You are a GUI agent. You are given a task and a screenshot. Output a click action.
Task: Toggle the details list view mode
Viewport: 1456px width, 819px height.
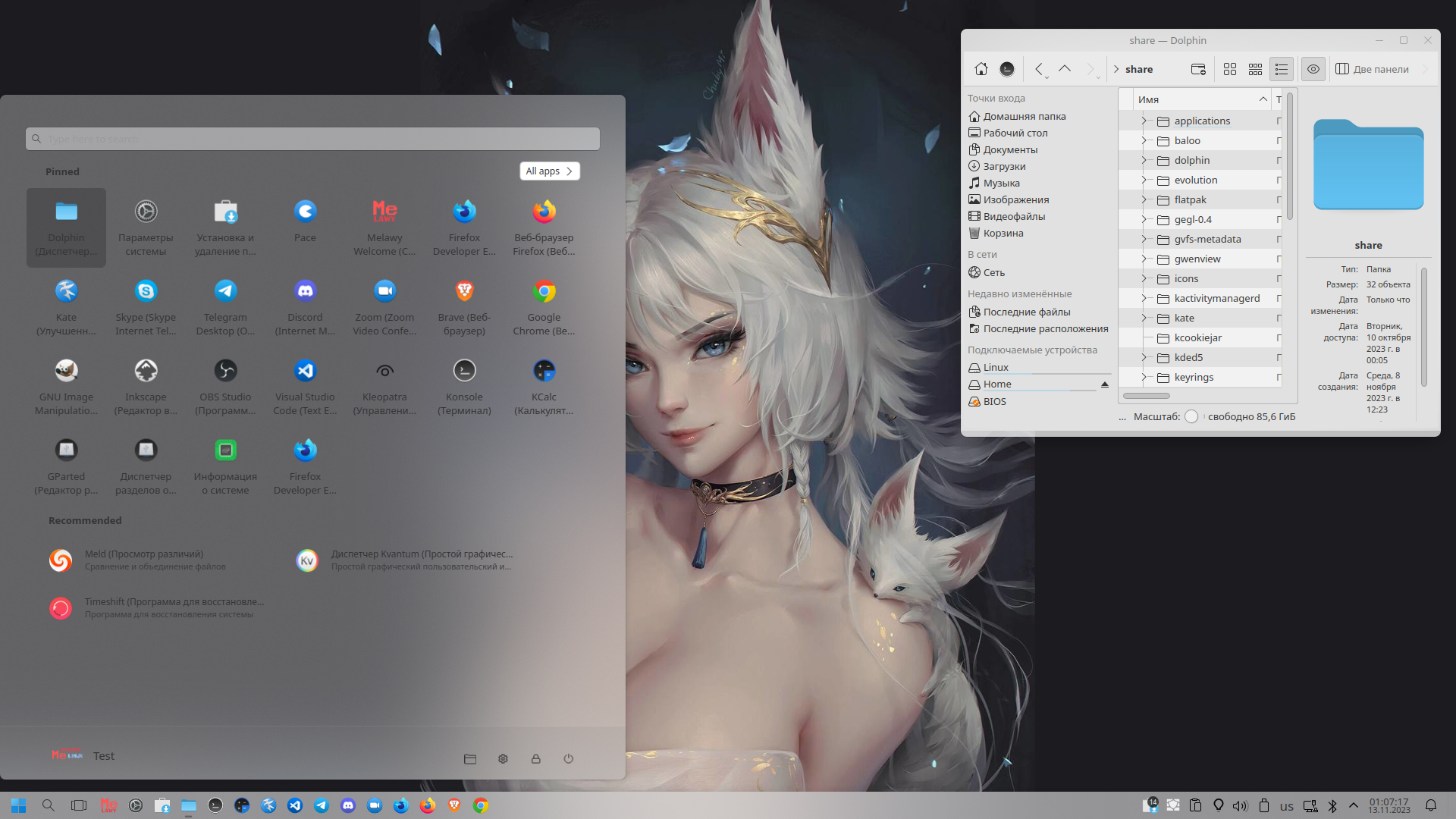click(1282, 69)
